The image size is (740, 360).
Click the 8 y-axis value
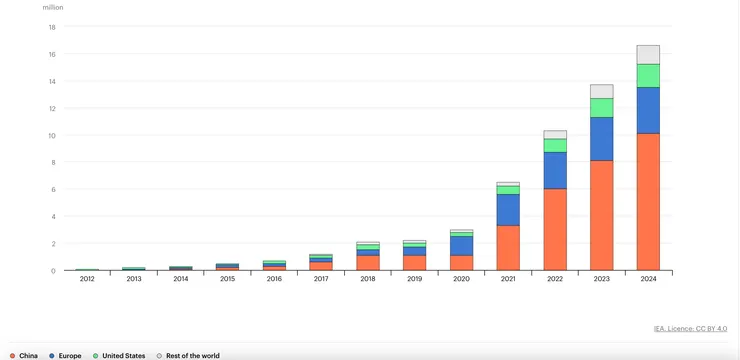tap(53, 162)
